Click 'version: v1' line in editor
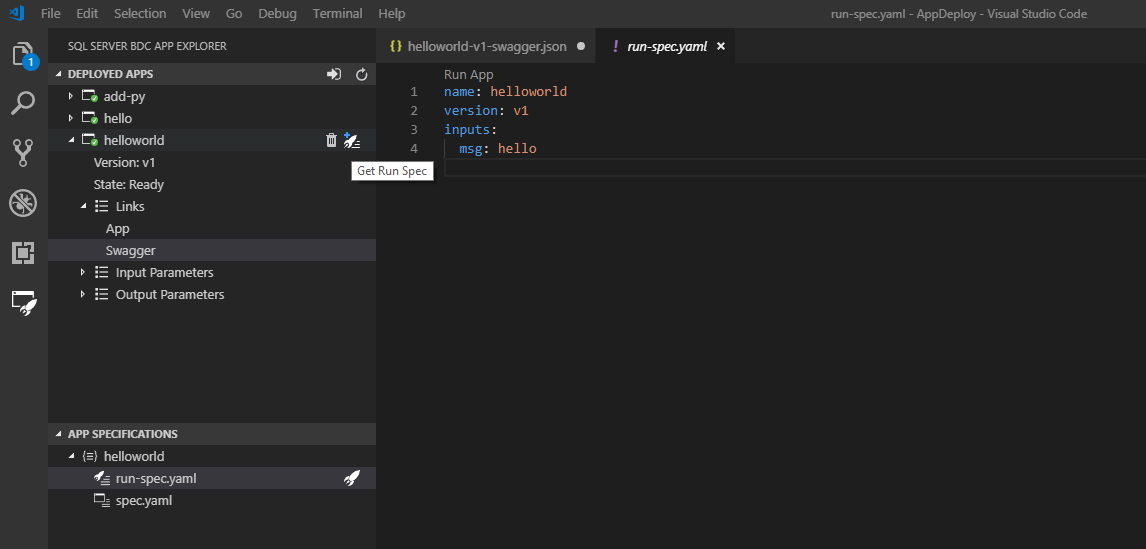The width and height of the screenshot is (1146, 549). (486, 110)
